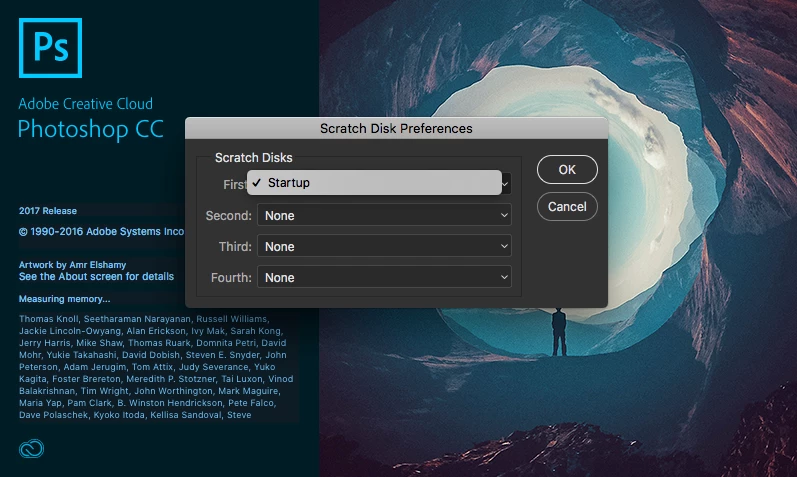Click "Artwork by Amr Elshamy" credit
This screenshot has height=477, width=797.
(73, 264)
